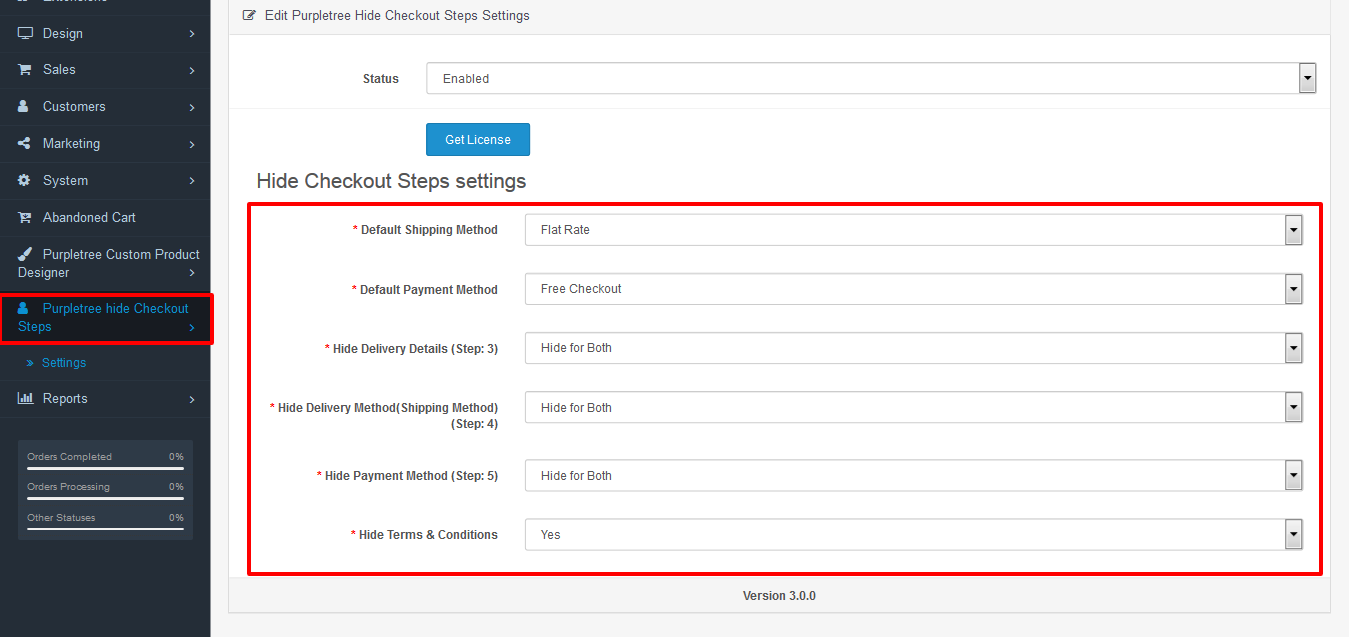The height and width of the screenshot is (637, 1349).
Task: Click the Customers person icon
Action: [24, 106]
